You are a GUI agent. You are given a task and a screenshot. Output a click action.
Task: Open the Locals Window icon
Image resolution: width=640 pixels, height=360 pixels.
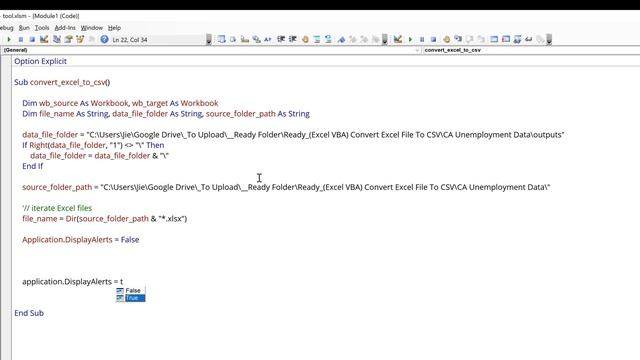(x=494, y=40)
